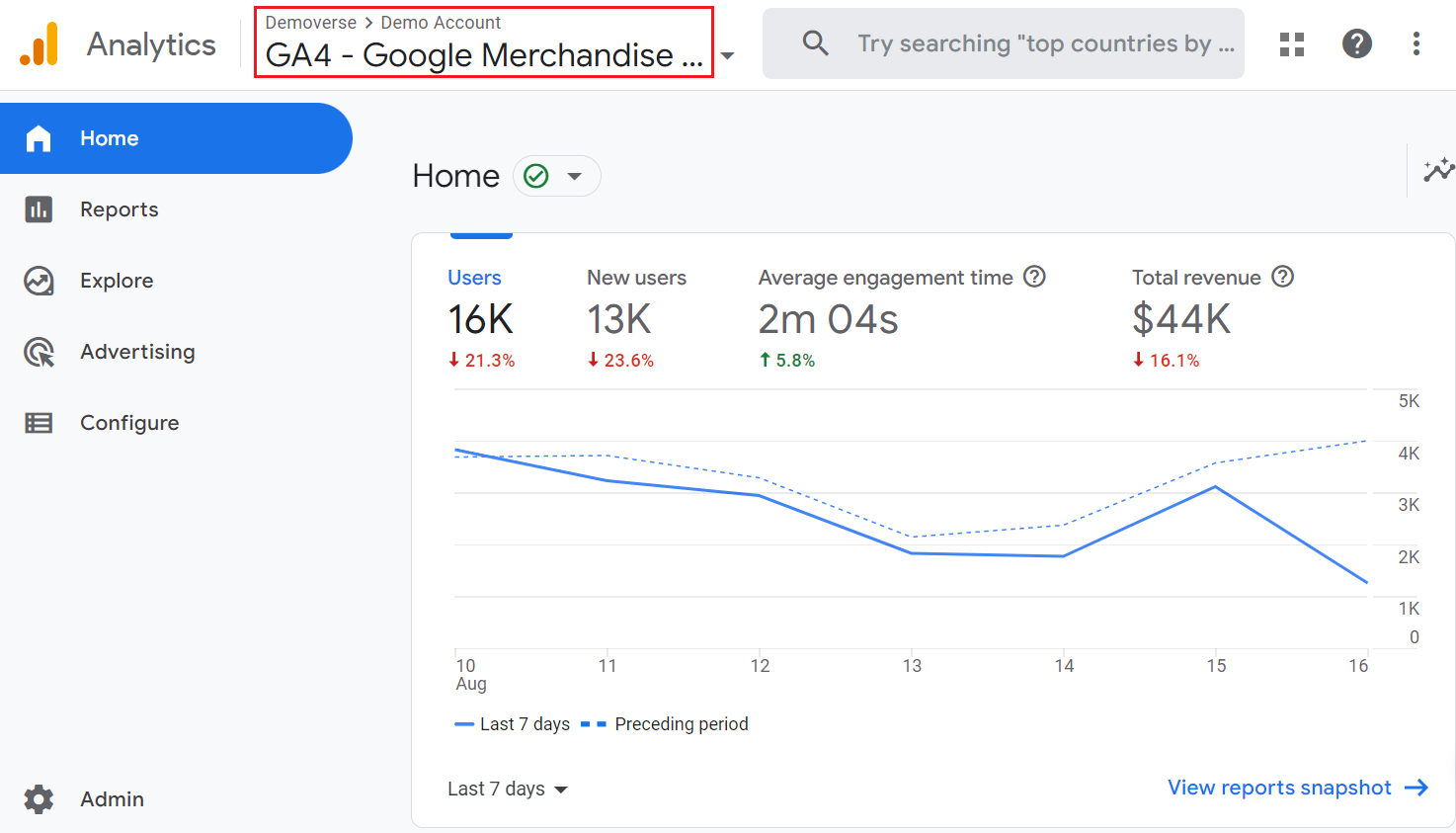Open the Help question mark icon
This screenshot has width=1456, height=833.
1356,43
